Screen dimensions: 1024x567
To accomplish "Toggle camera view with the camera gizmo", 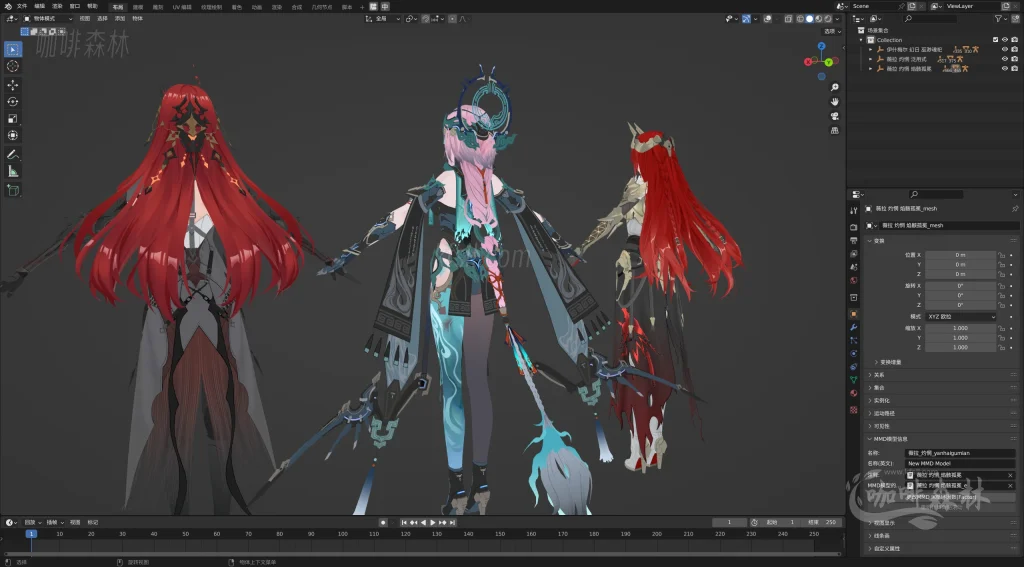I will (835, 116).
